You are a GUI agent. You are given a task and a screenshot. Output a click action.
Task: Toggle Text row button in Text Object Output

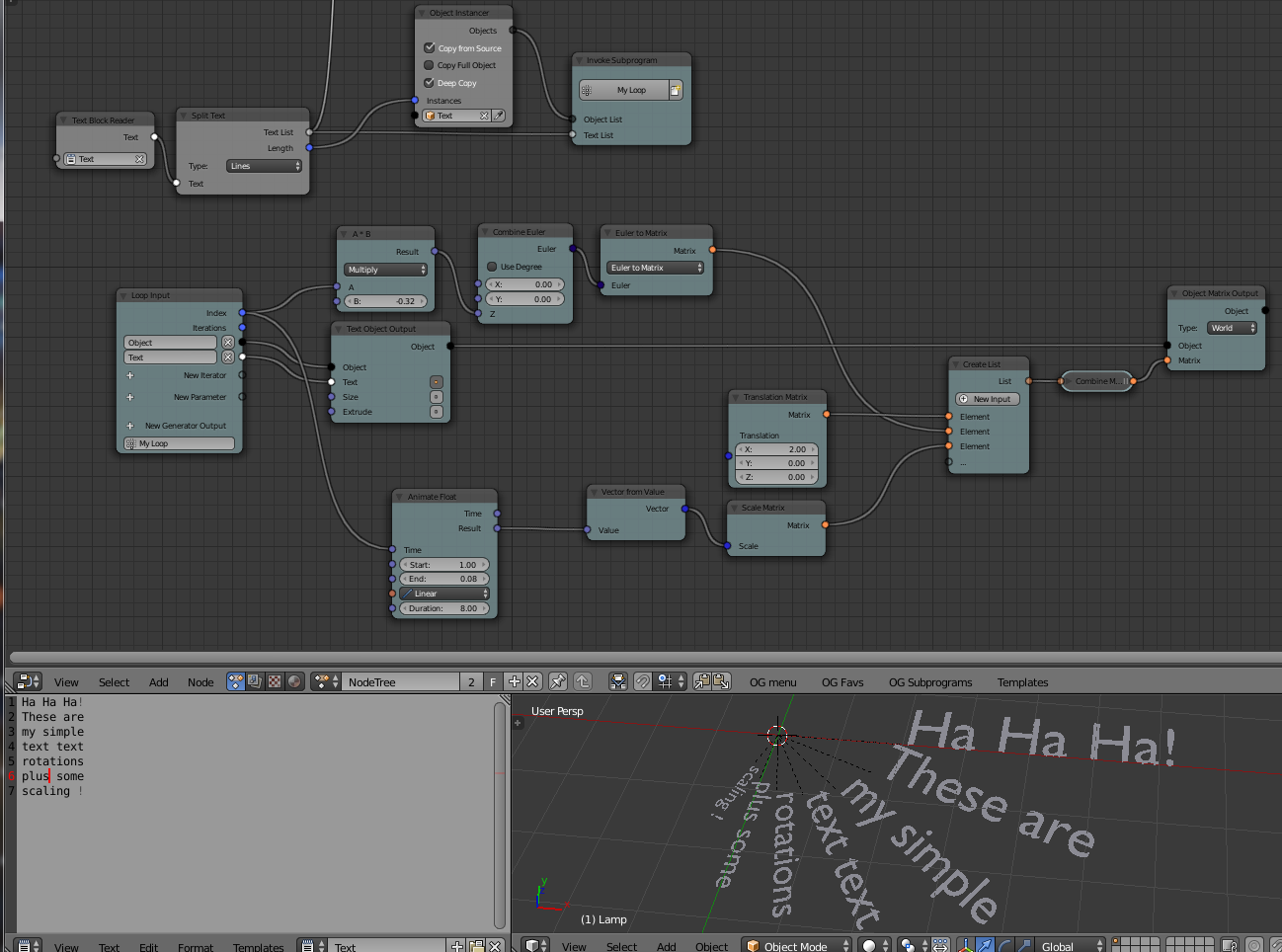pos(437,382)
